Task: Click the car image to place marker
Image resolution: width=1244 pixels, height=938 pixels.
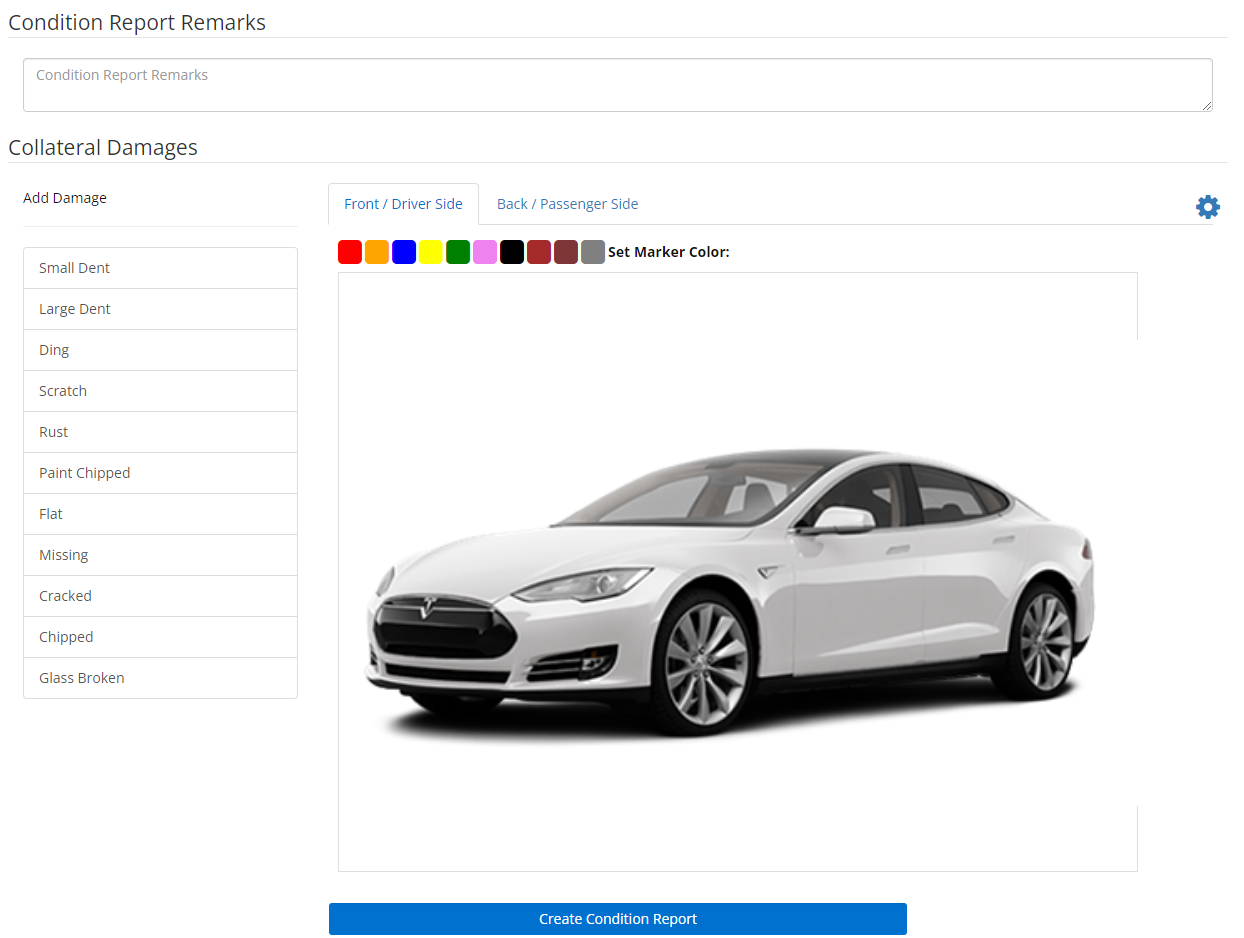Action: 738,572
